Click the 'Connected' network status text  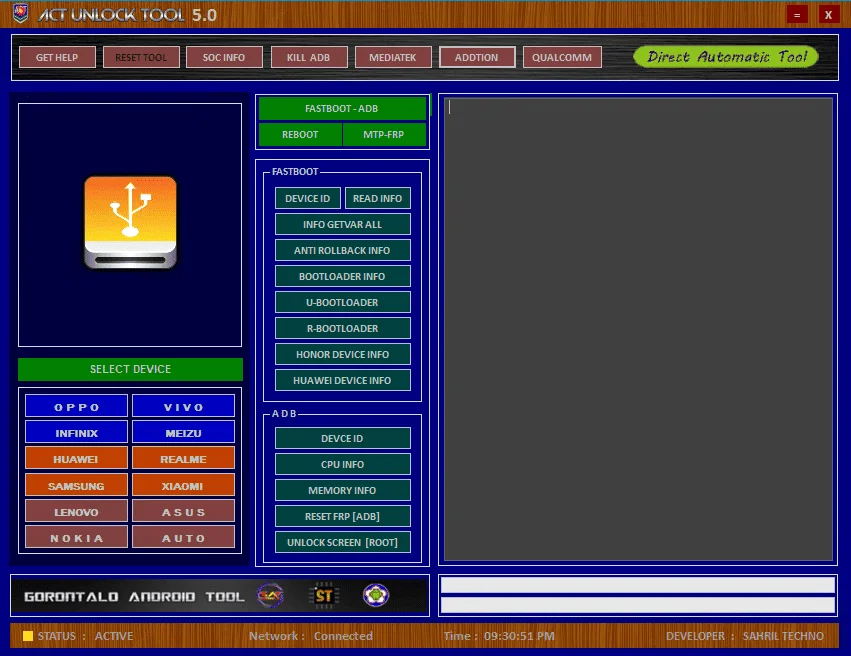pos(343,636)
